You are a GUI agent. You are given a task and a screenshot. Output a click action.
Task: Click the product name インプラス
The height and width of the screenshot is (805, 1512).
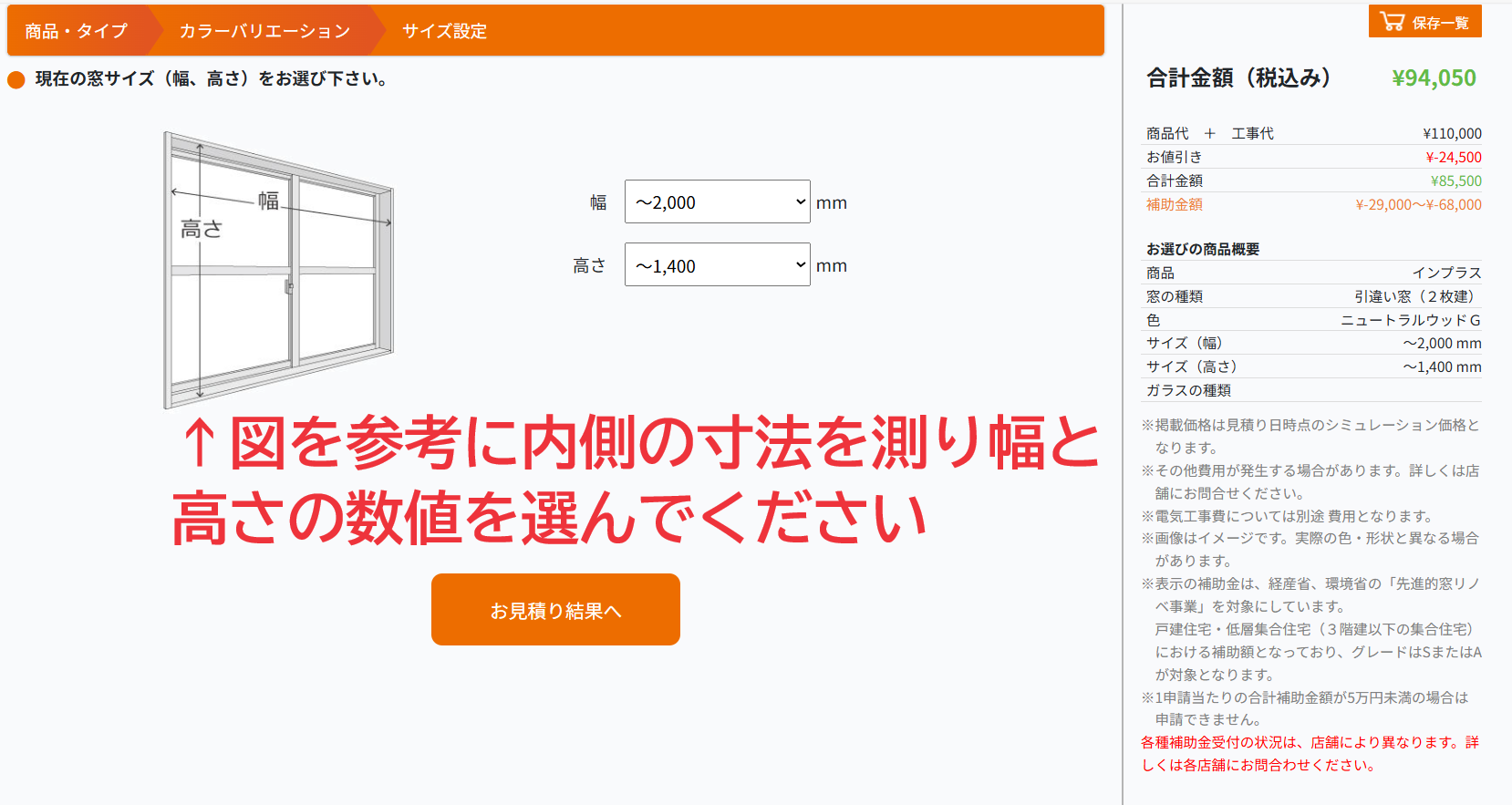[1447, 273]
